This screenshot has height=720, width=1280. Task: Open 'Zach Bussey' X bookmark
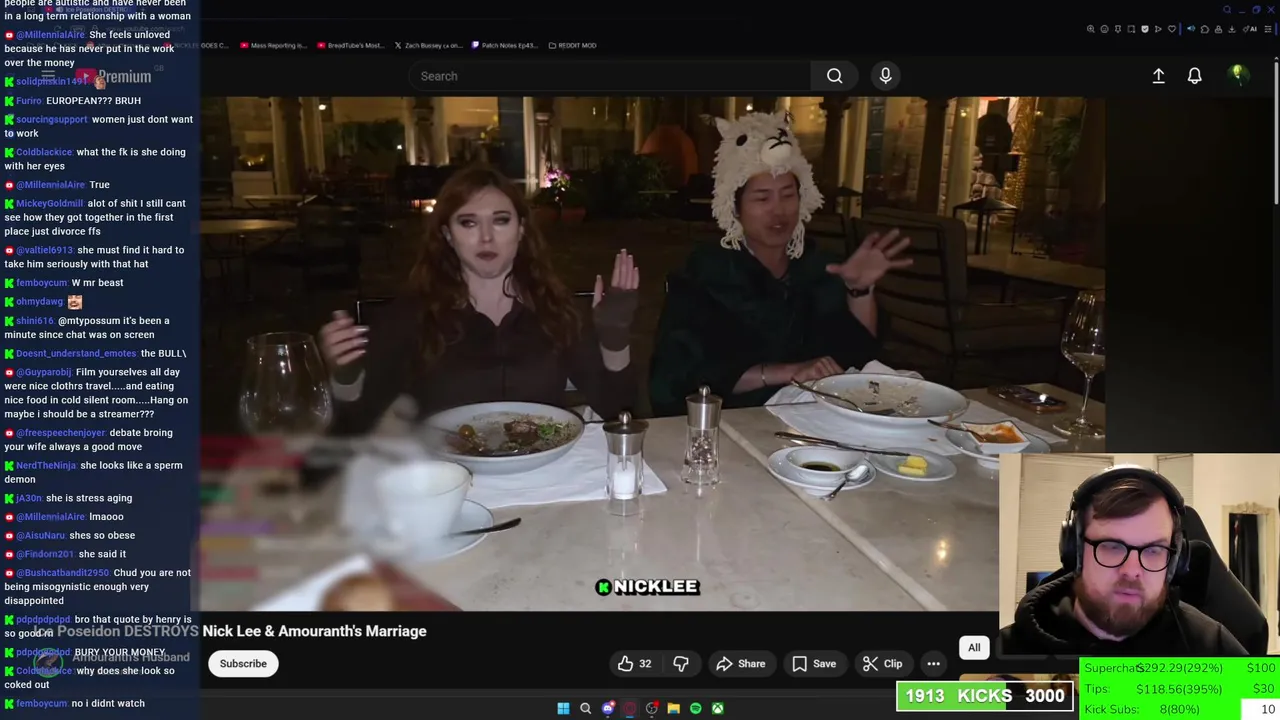click(x=428, y=45)
